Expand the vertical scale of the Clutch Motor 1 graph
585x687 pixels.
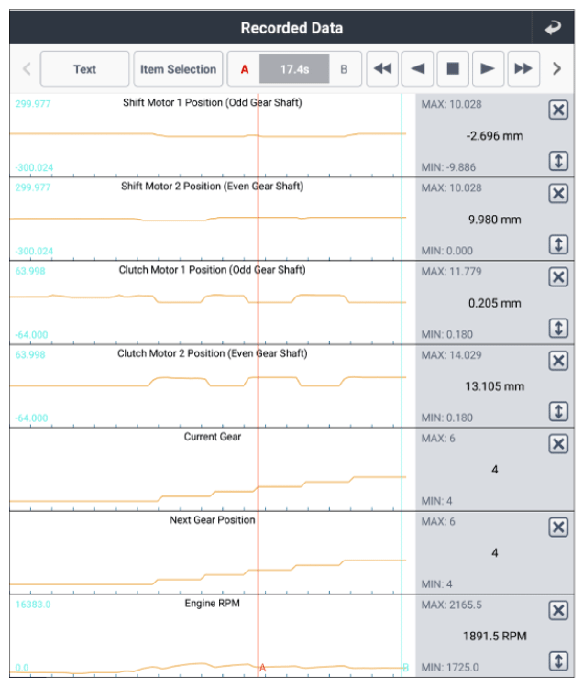[558, 328]
